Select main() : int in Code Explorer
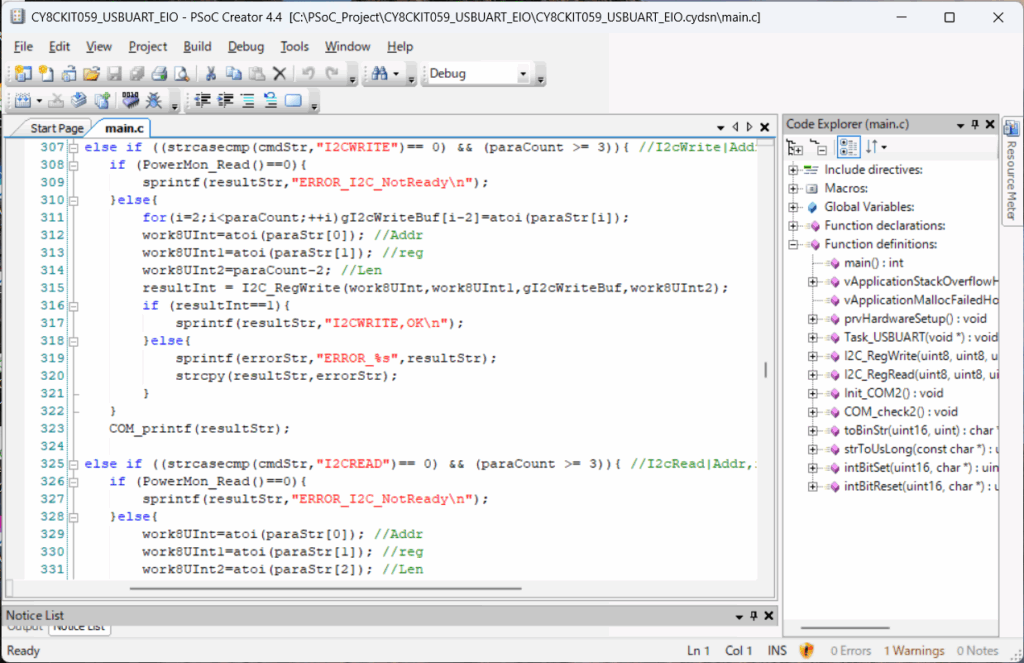This screenshot has height=663, width=1024. coord(873,263)
